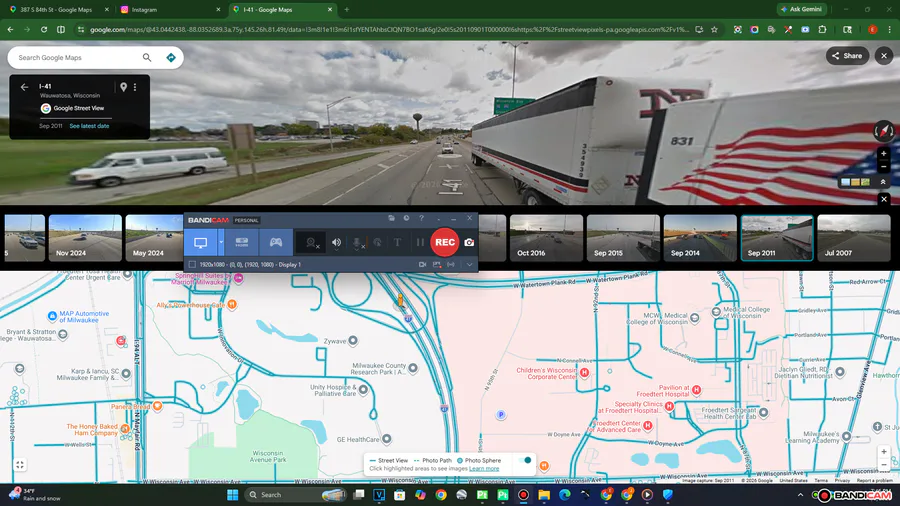Click the Google Maps search magnifier
Viewport: 900px width, 506px height.
(x=147, y=57)
